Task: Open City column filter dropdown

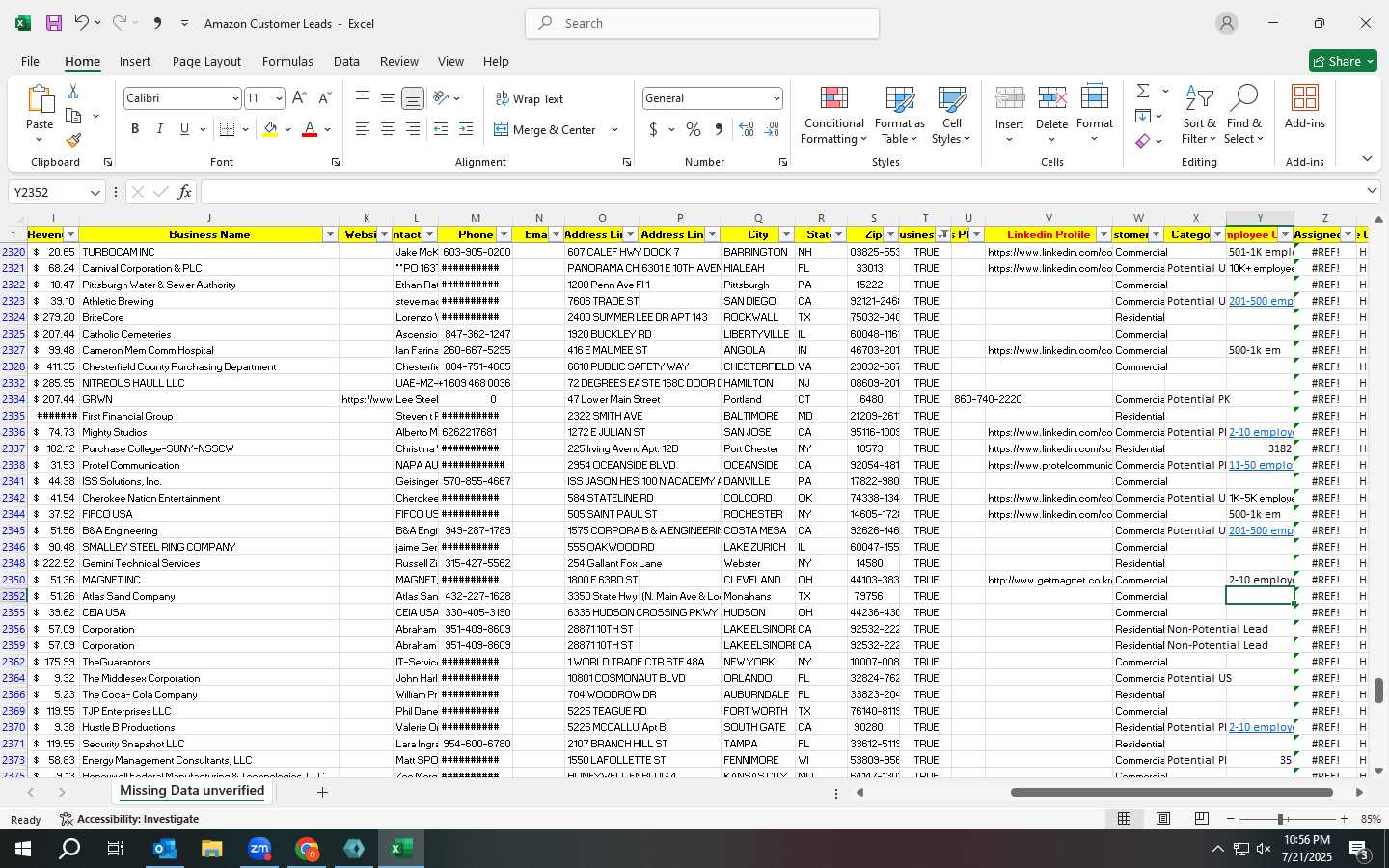Action: [786, 234]
